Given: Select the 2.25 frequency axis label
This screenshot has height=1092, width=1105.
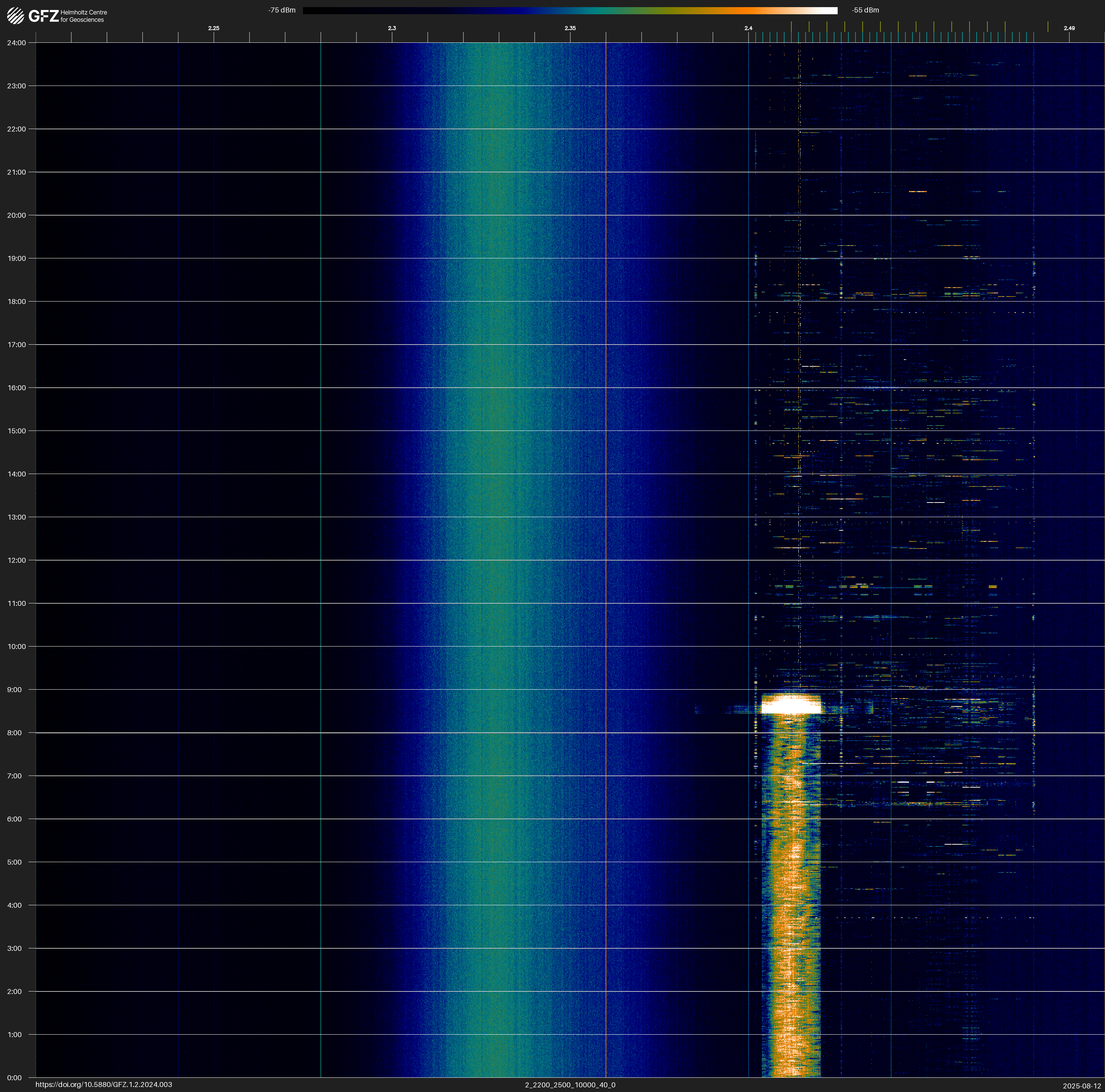Looking at the screenshot, I should (x=213, y=28).
